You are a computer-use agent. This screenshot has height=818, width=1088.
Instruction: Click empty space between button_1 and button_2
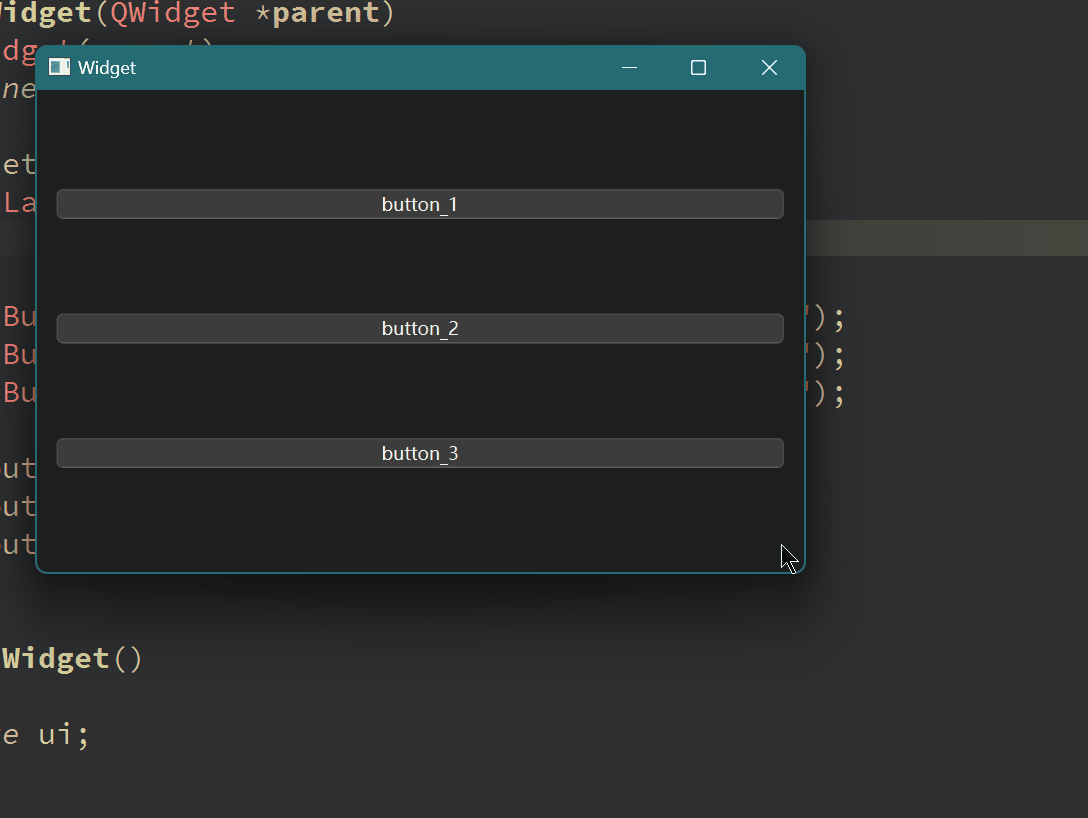[420, 266]
